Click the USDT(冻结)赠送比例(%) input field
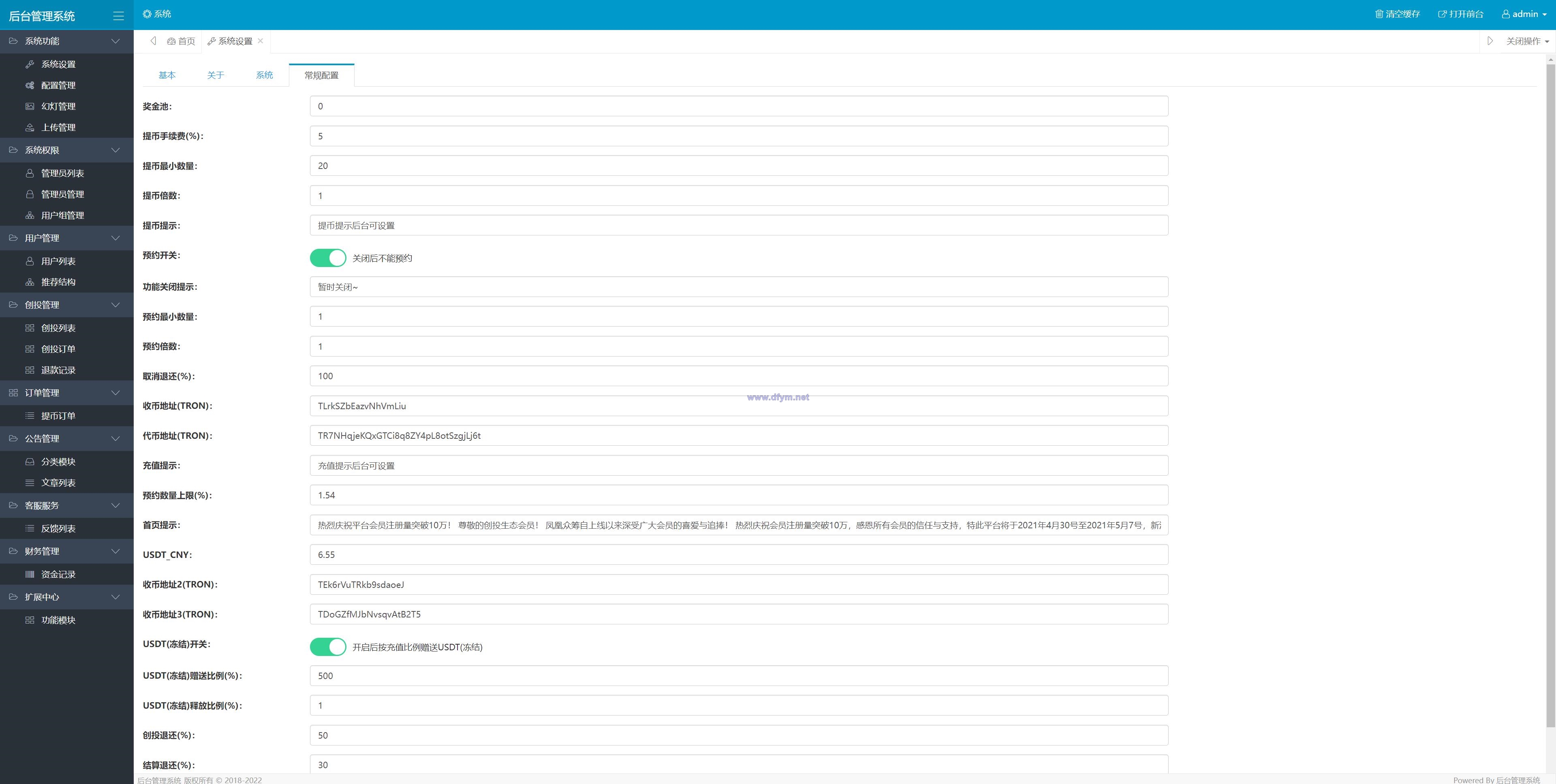The width and height of the screenshot is (1556, 784). pyautogui.click(x=739, y=675)
